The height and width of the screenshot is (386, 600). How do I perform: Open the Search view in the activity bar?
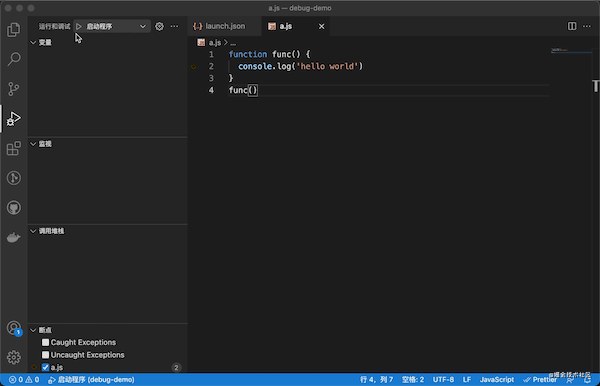coord(14,59)
